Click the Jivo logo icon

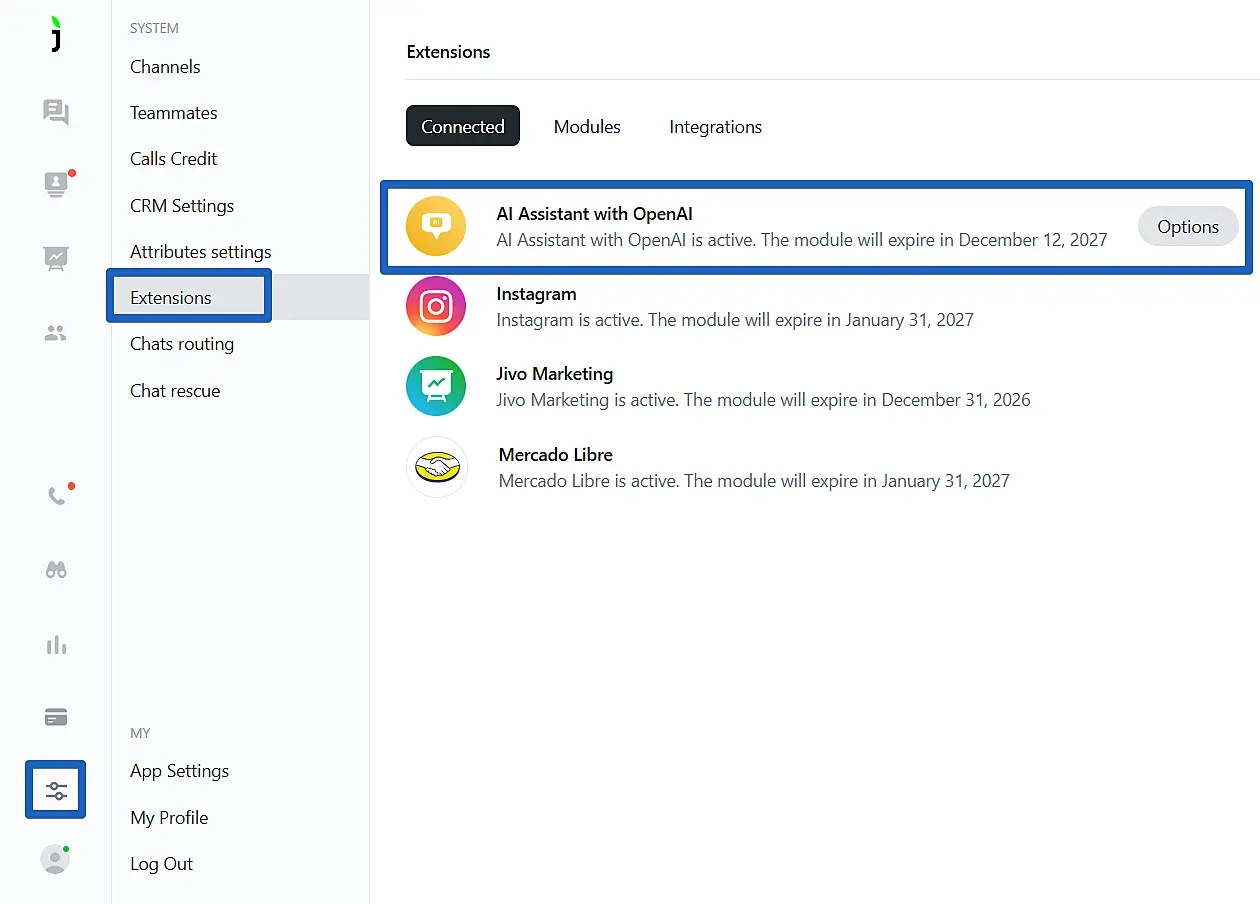(x=56, y=34)
